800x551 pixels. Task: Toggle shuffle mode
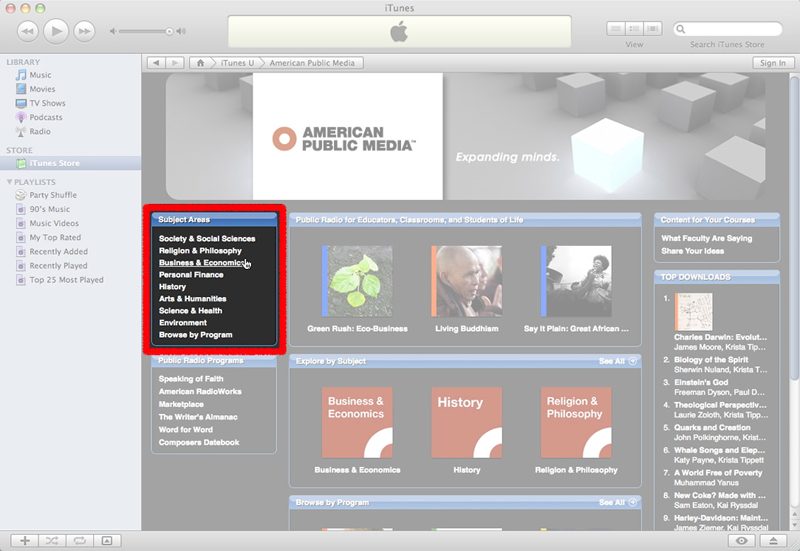point(52,541)
